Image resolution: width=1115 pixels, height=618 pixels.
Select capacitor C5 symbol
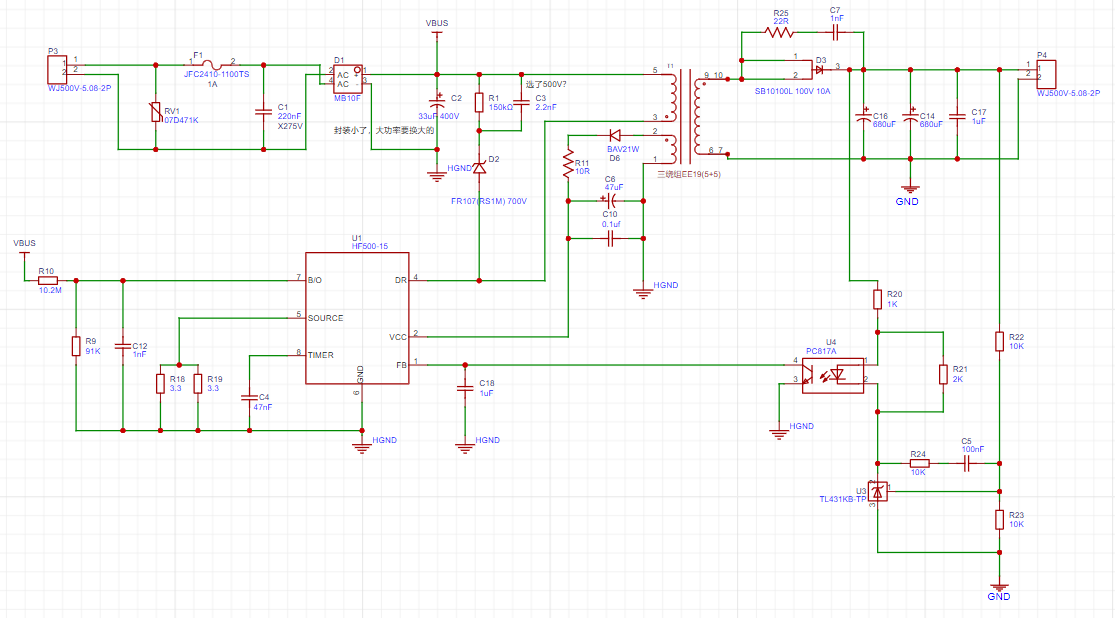tap(966, 463)
